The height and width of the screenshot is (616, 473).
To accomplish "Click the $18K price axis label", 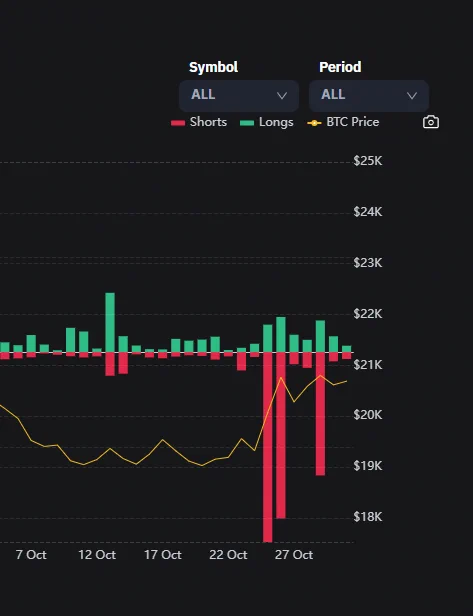I will pos(368,517).
